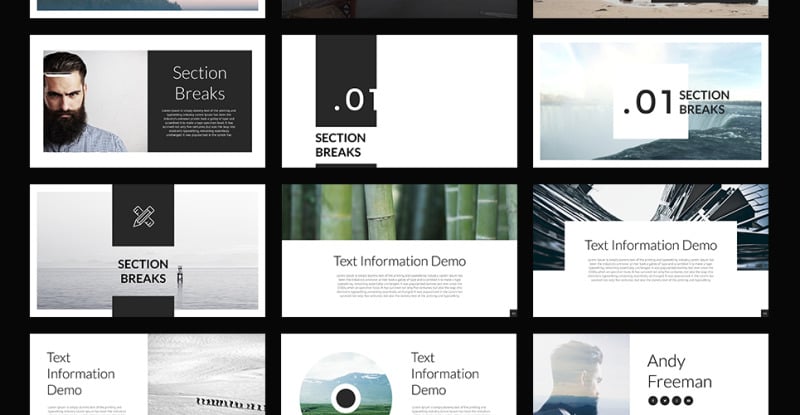800x415 pixels.
Task: Select "Section Breaks" title beside bearded man
Action: coord(199,83)
